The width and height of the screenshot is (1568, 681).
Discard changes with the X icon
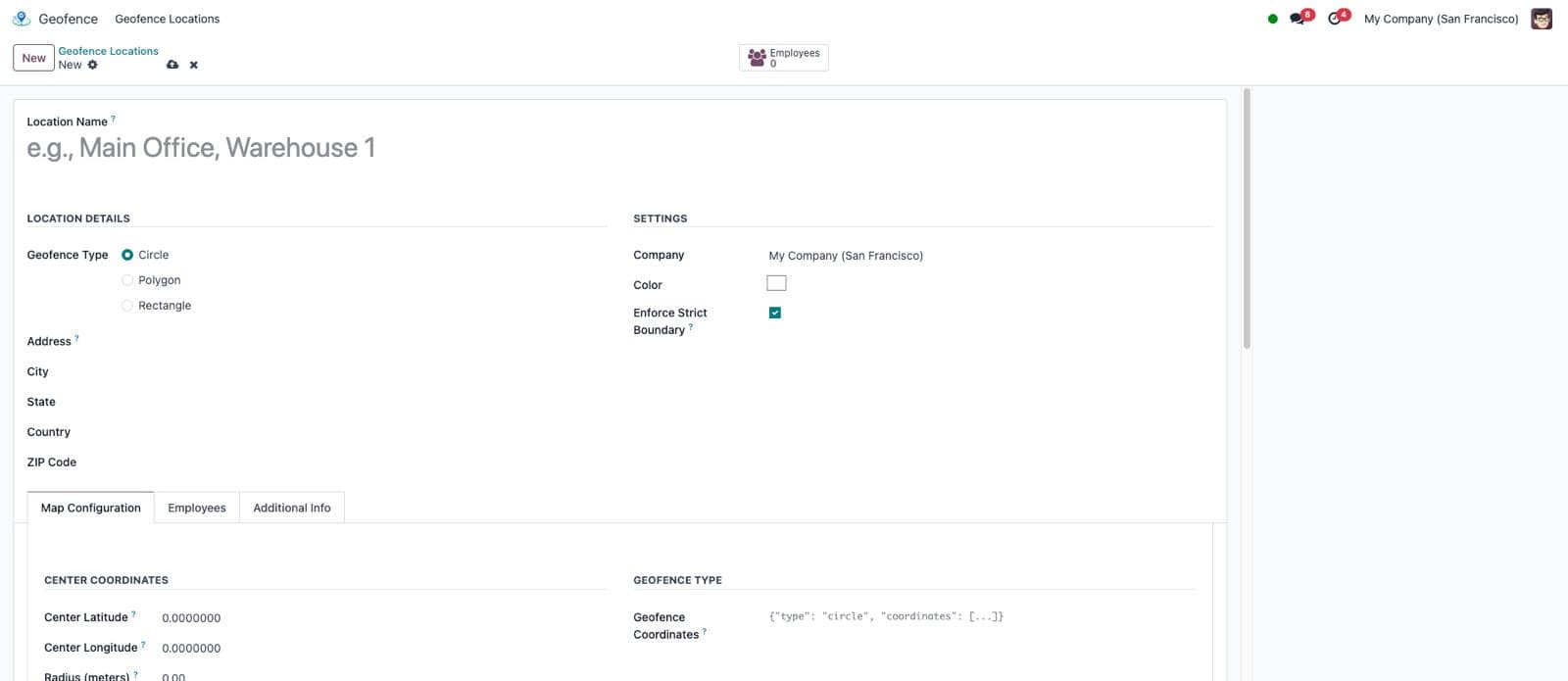[194, 65]
